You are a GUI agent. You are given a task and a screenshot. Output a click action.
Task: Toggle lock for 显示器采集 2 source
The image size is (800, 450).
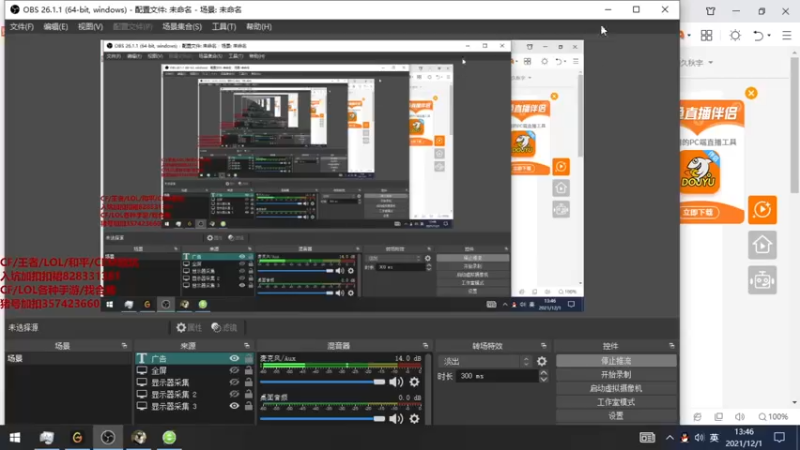(248, 394)
